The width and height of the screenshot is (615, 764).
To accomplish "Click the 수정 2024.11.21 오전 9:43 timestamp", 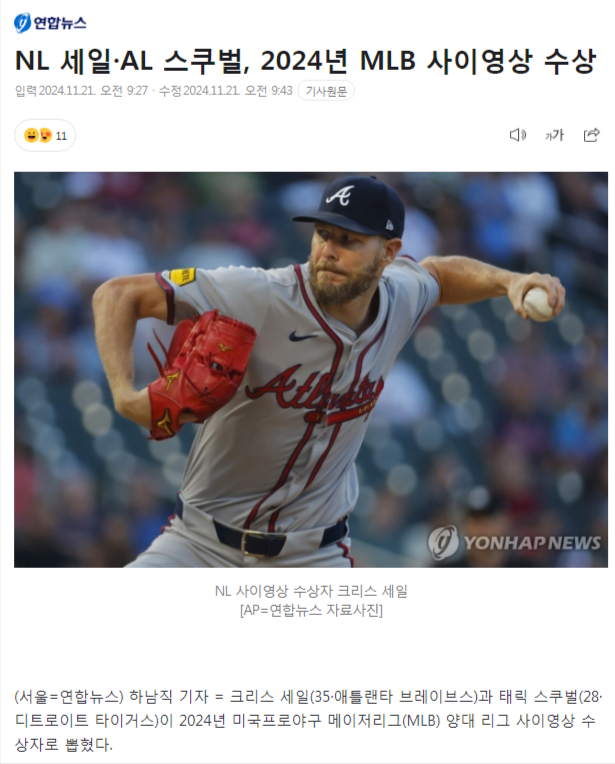I will coord(226,91).
